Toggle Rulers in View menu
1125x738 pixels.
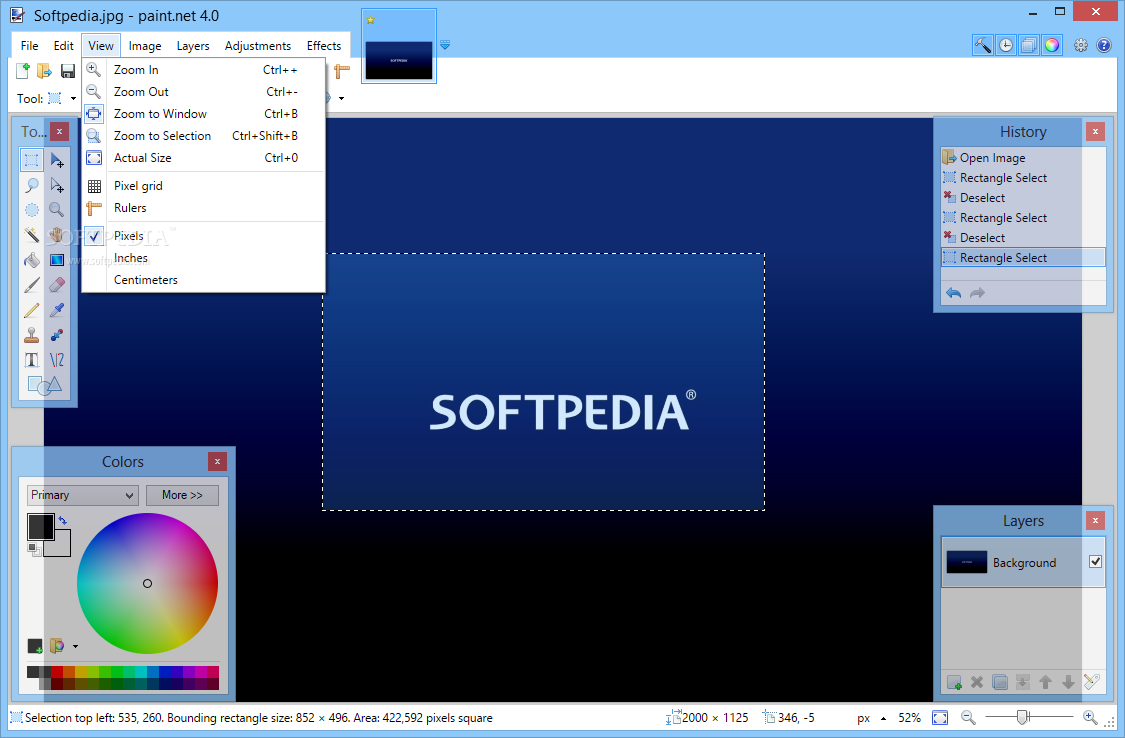click(x=204, y=208)
